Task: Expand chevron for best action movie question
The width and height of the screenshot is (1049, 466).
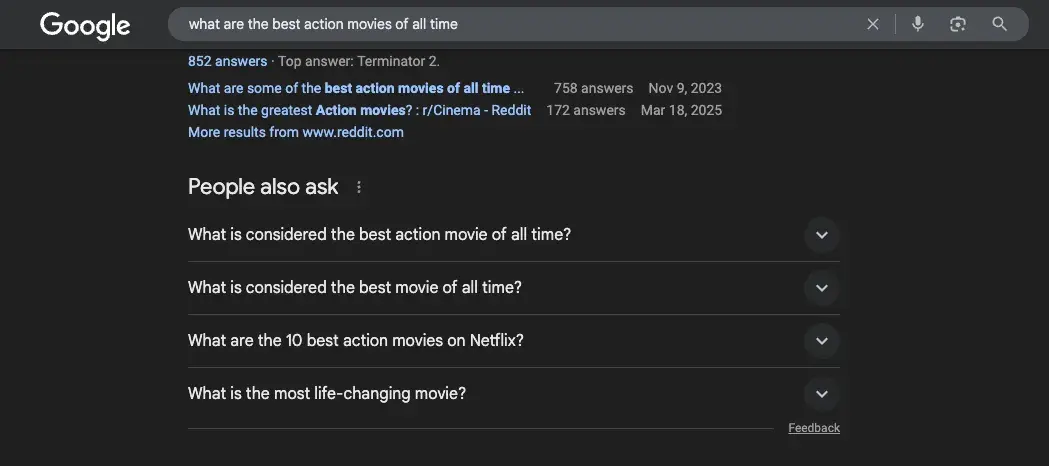Action: pyautogui.click(x=821, y=235)
